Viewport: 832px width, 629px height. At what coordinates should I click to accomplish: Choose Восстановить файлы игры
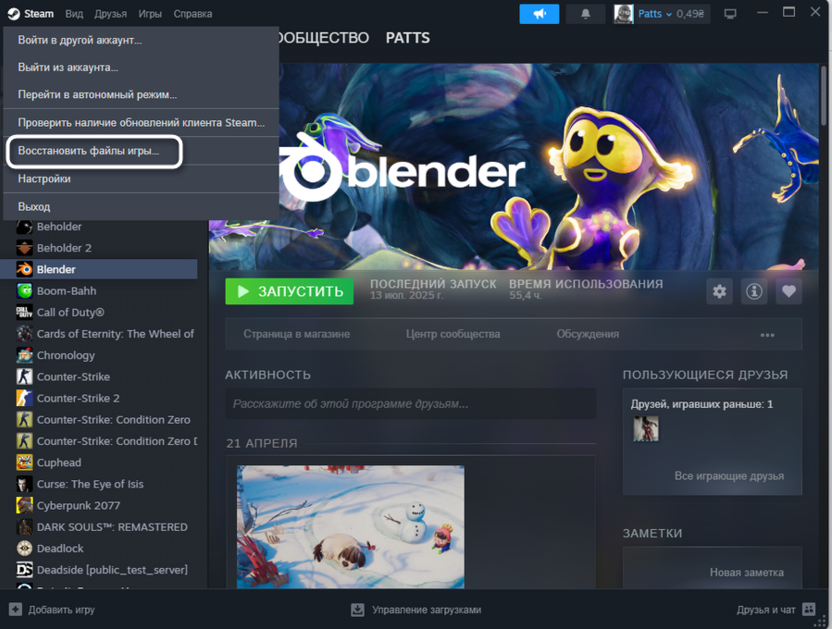(x=141, y=151)
